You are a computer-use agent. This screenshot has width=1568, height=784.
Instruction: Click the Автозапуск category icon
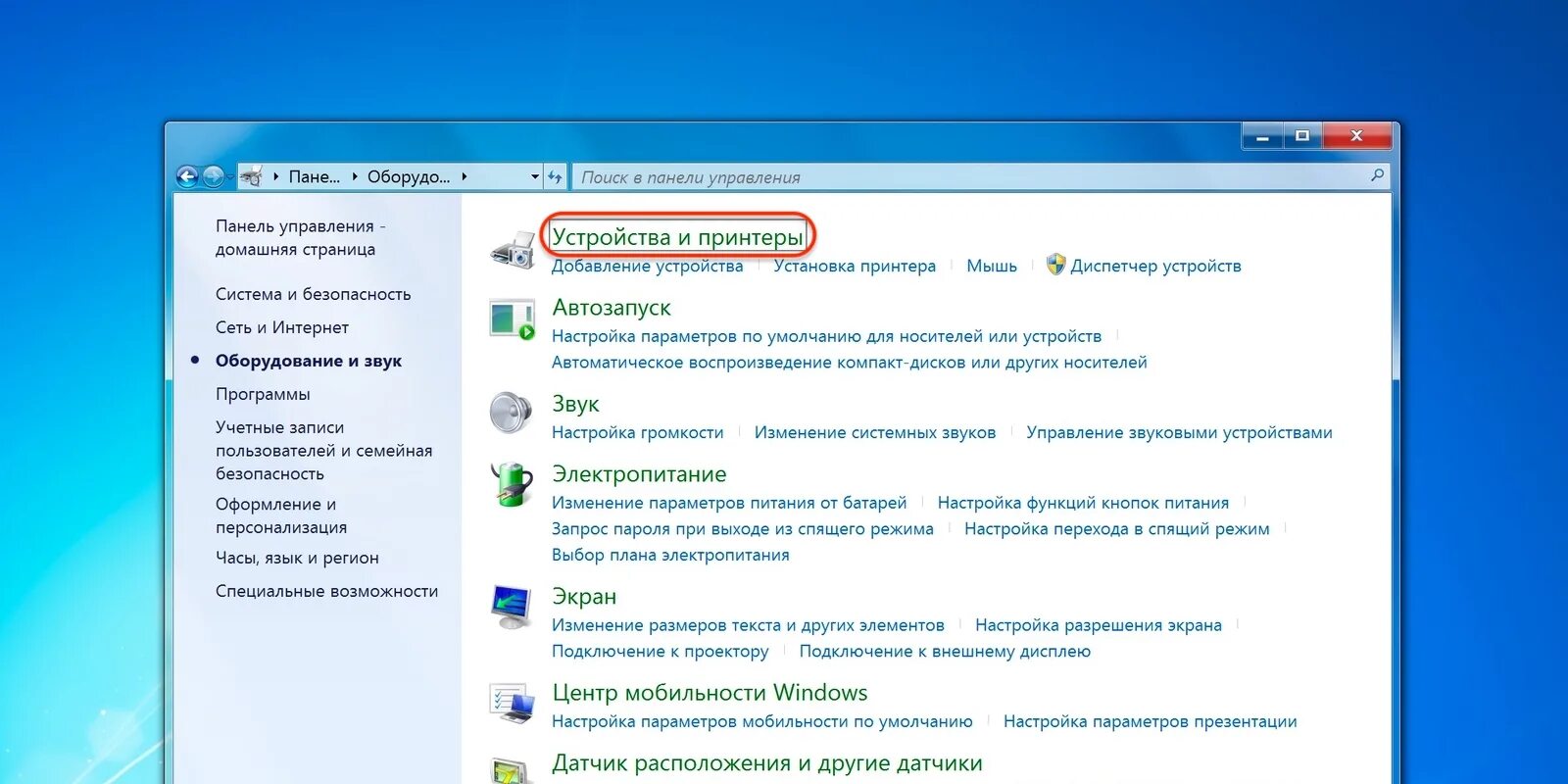(512, 319)
